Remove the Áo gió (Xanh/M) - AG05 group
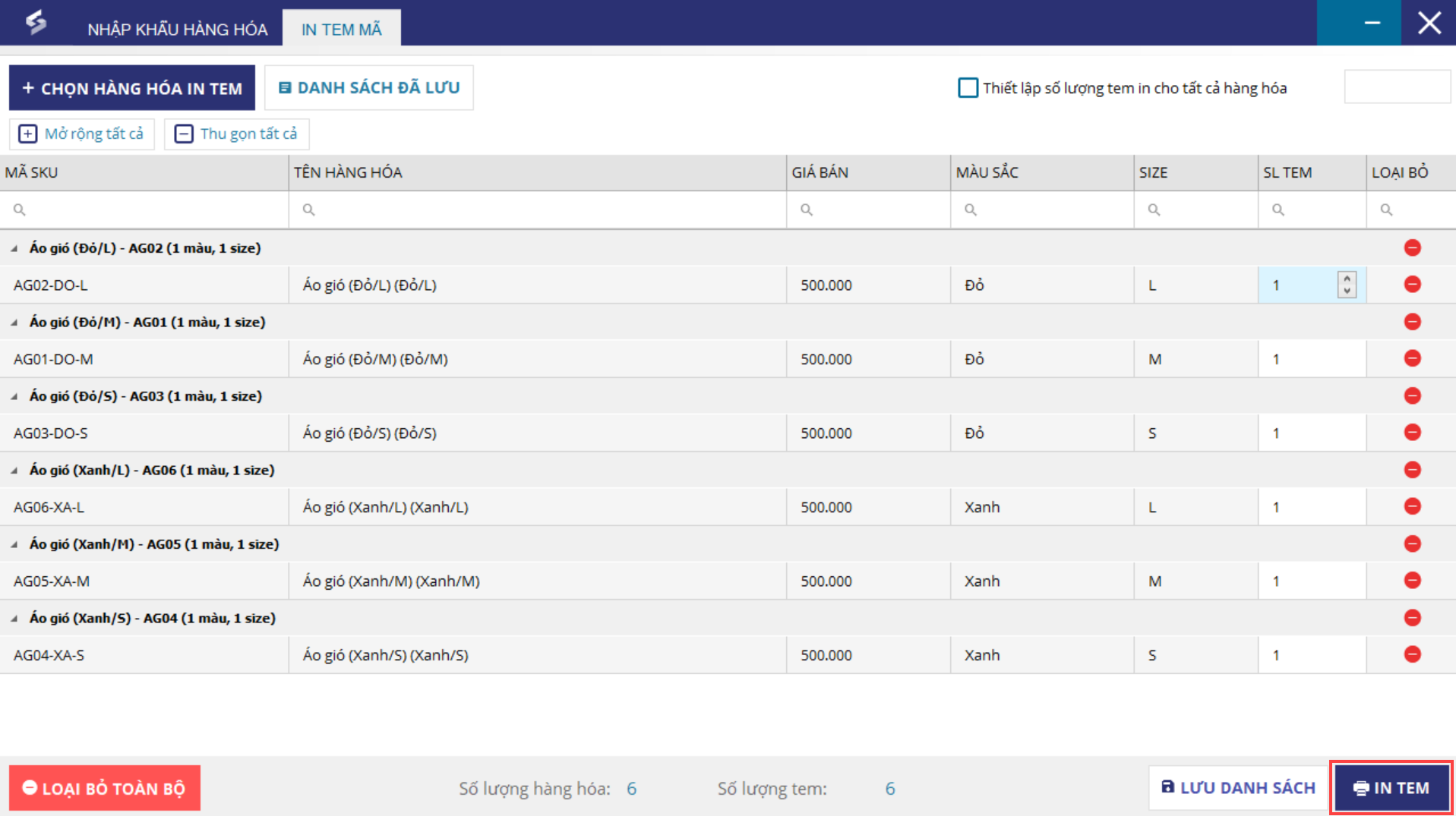 1412,543
